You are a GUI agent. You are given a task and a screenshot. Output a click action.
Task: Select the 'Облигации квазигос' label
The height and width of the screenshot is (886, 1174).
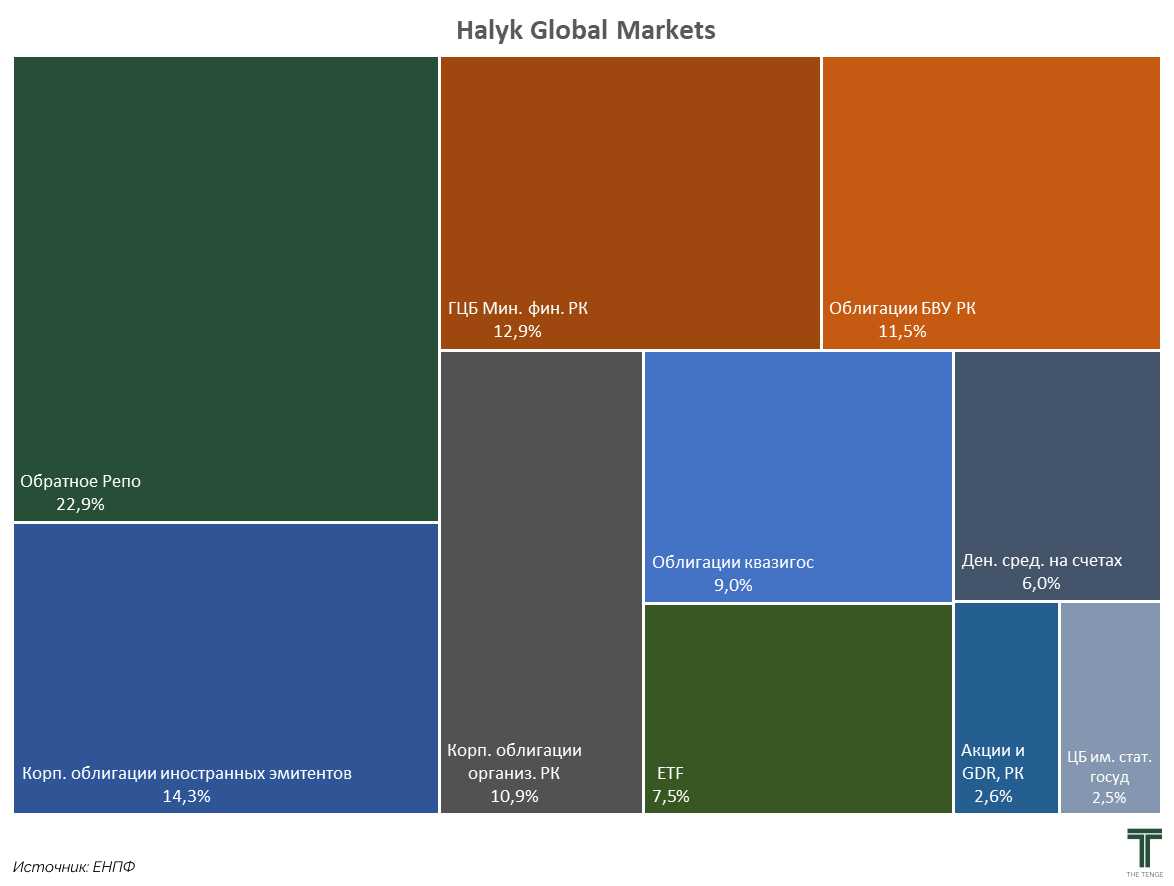coord(732,562)
